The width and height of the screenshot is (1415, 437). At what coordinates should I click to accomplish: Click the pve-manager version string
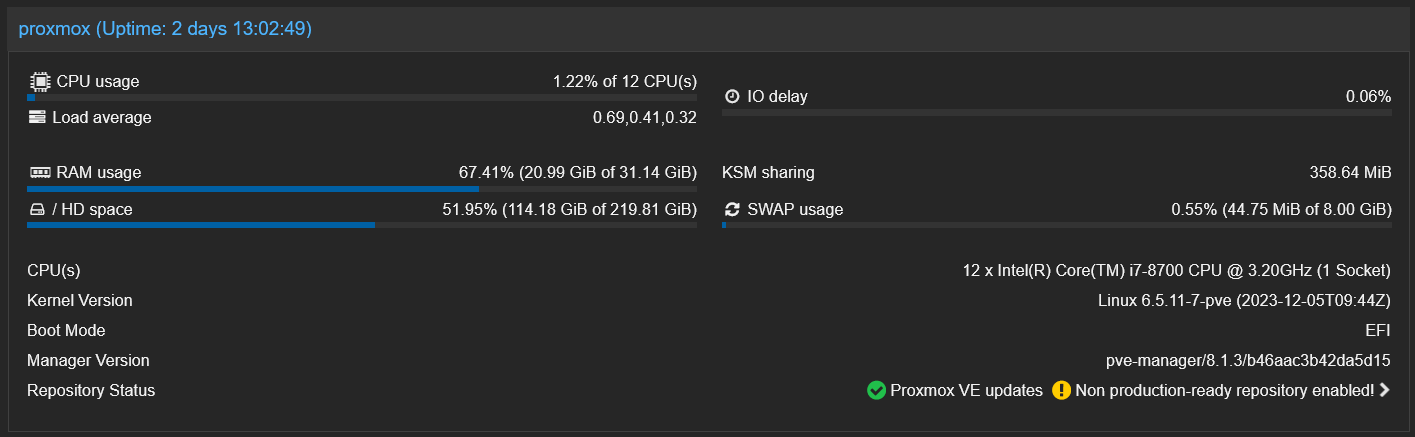(x=1247, y=360)
